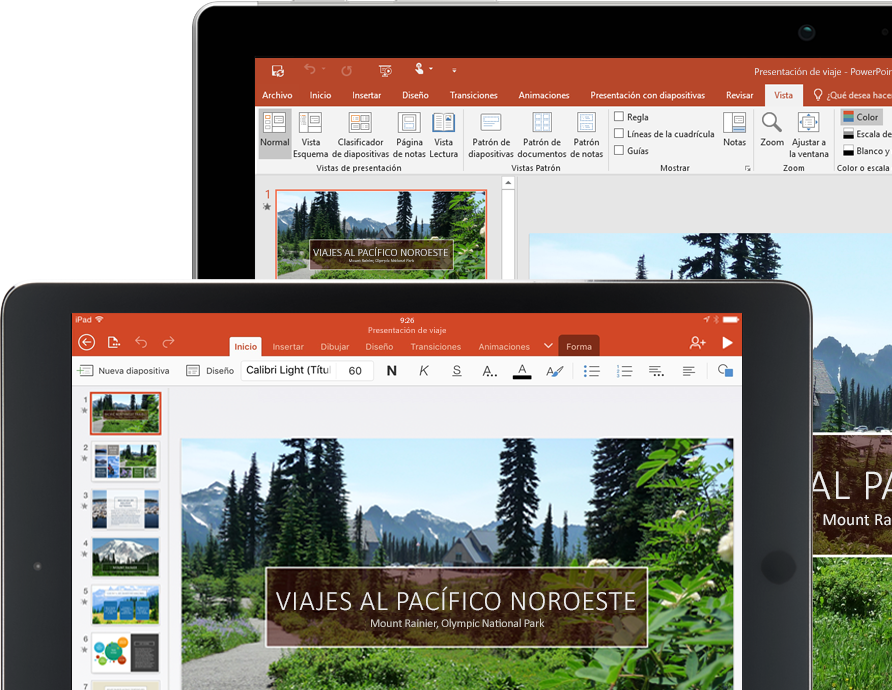
Task: Check Líneas de la cuadrícula
Action: 619,133
